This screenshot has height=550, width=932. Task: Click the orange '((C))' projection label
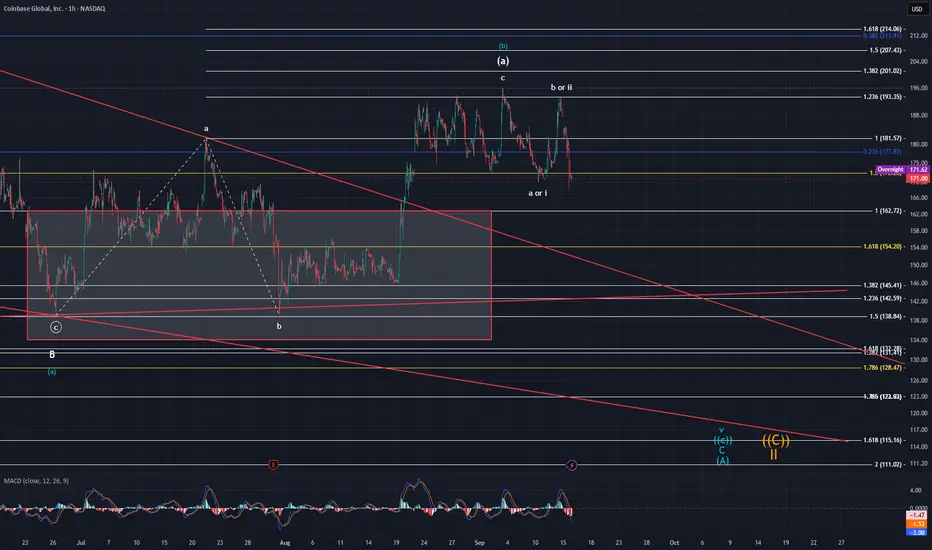pos(776,441)
